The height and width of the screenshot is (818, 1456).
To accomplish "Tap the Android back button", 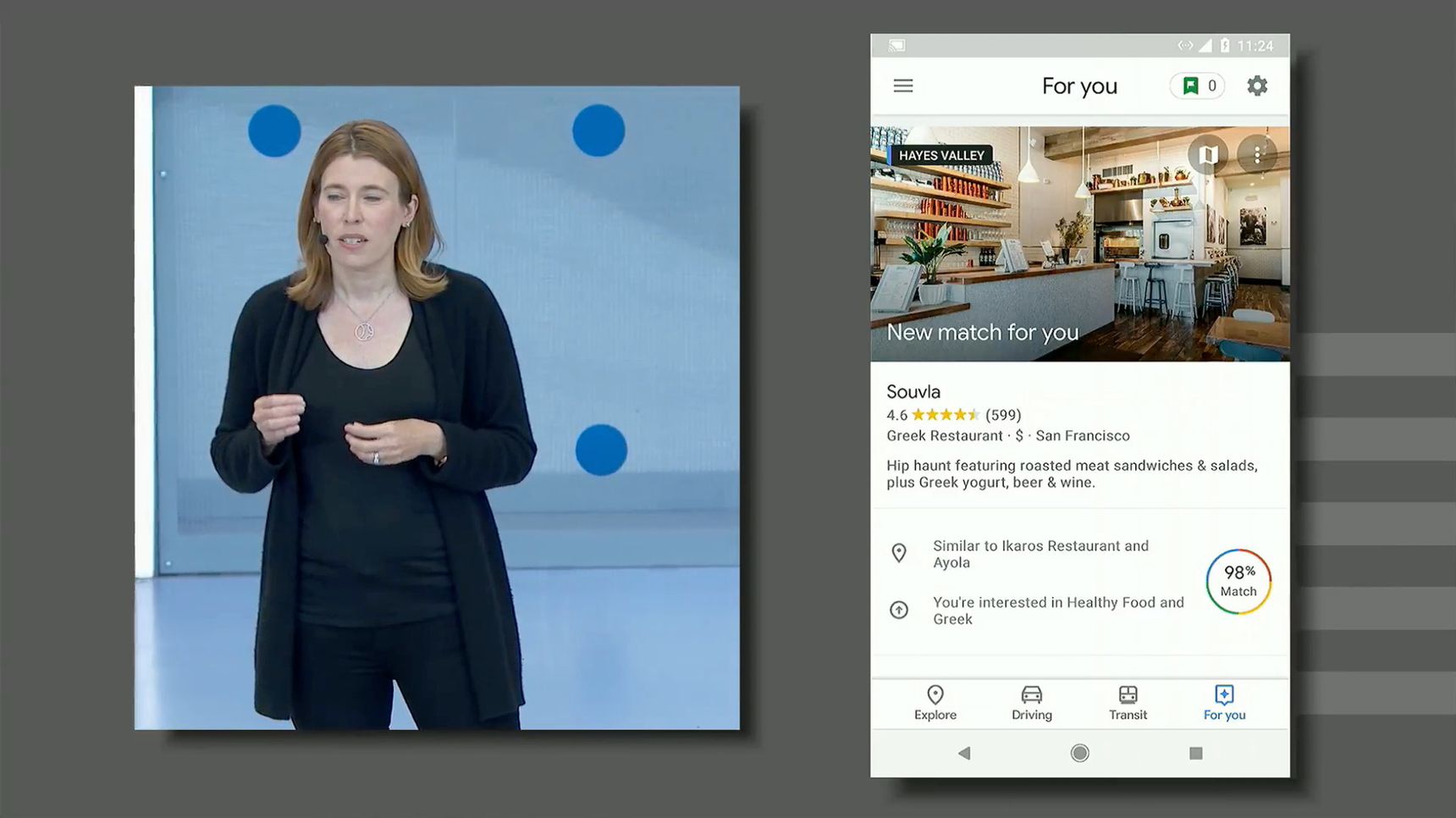I will click(964, 753).
